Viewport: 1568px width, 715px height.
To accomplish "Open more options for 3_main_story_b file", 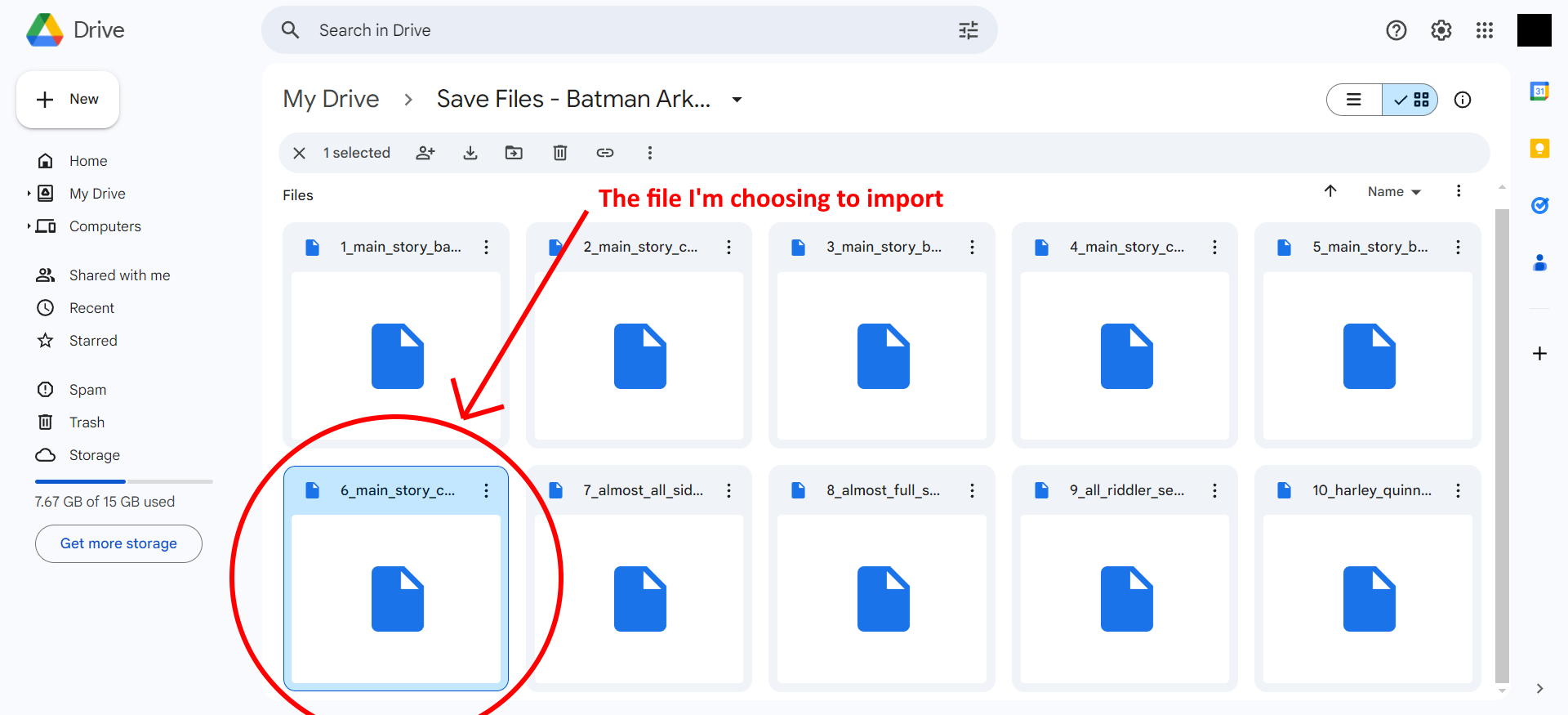I will [972, 247].
